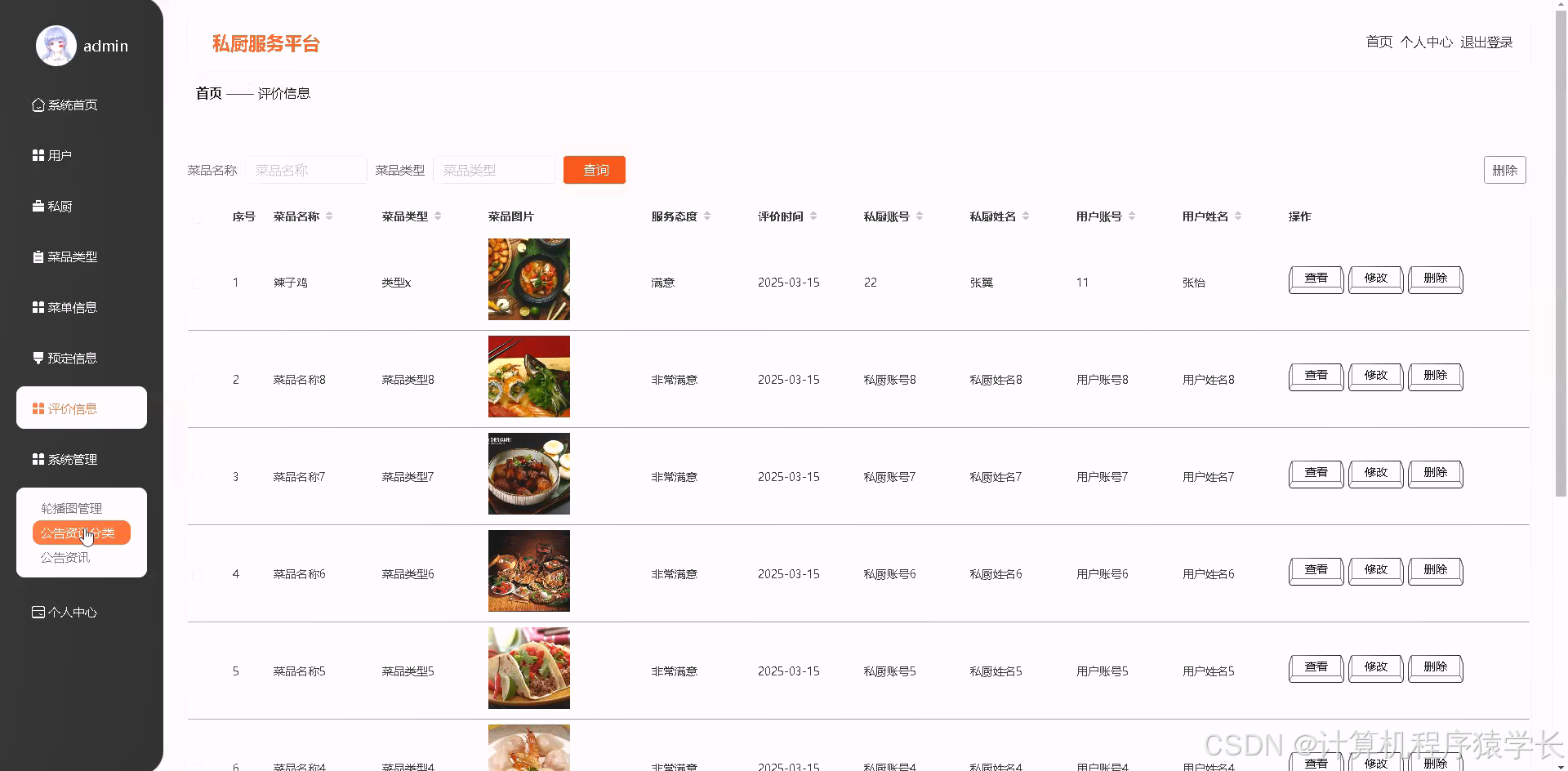This screenshot has width=1568, height=771.
Task: Click 查看 for the 菜品名称5 row
Action: pos(1316,668)
